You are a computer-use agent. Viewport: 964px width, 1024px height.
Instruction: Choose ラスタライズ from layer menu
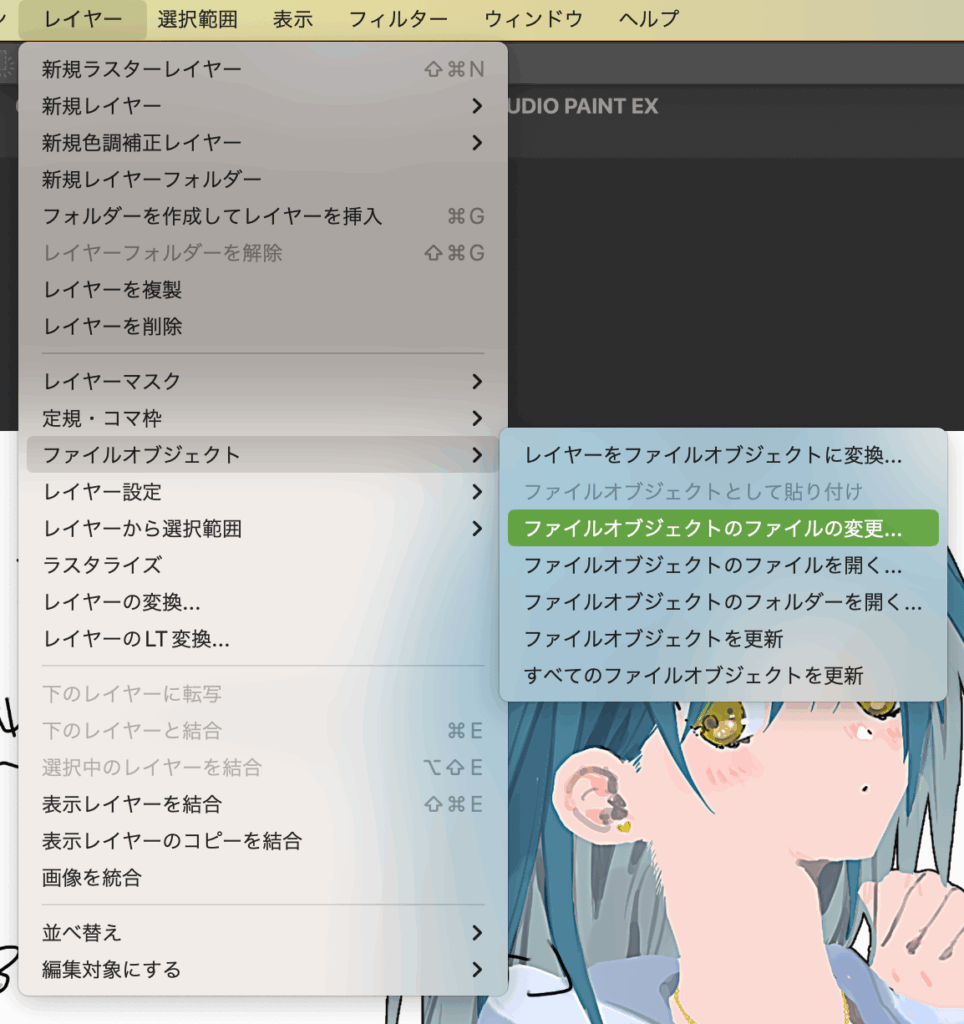click(x=263, y=565)
